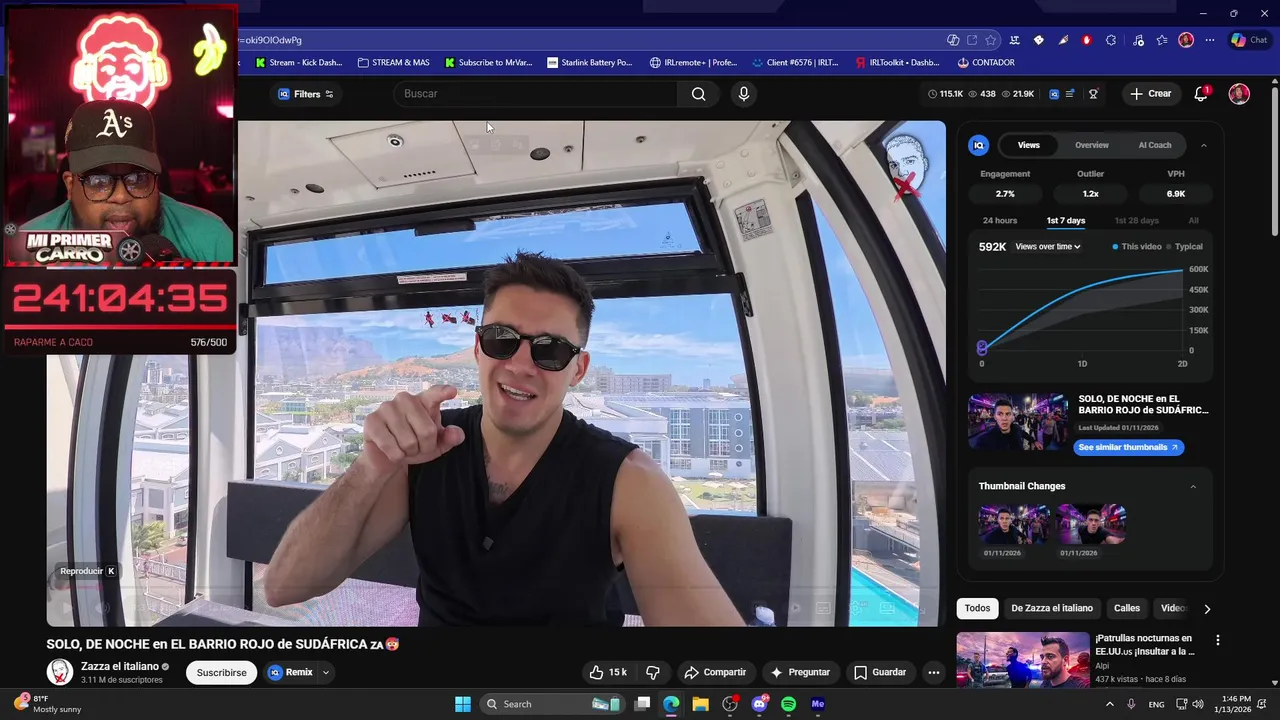1280x720 pixels.
Task: Open the LT extension icon
Action: point(1015,40)
